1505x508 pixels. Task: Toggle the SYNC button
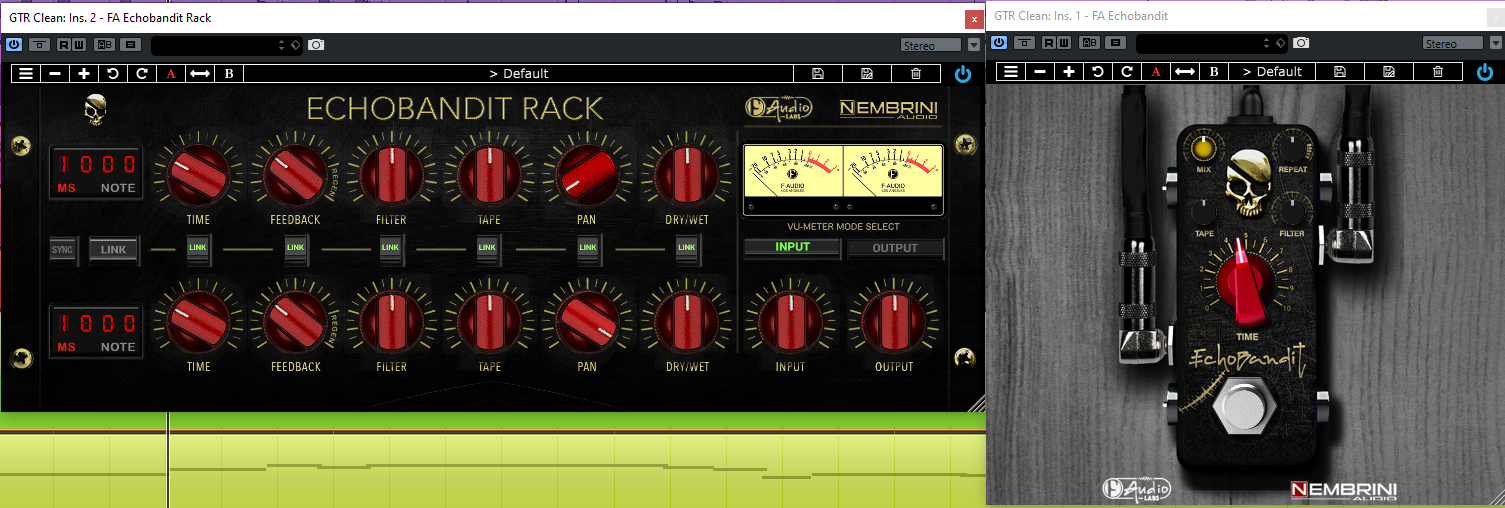point(63,249)
